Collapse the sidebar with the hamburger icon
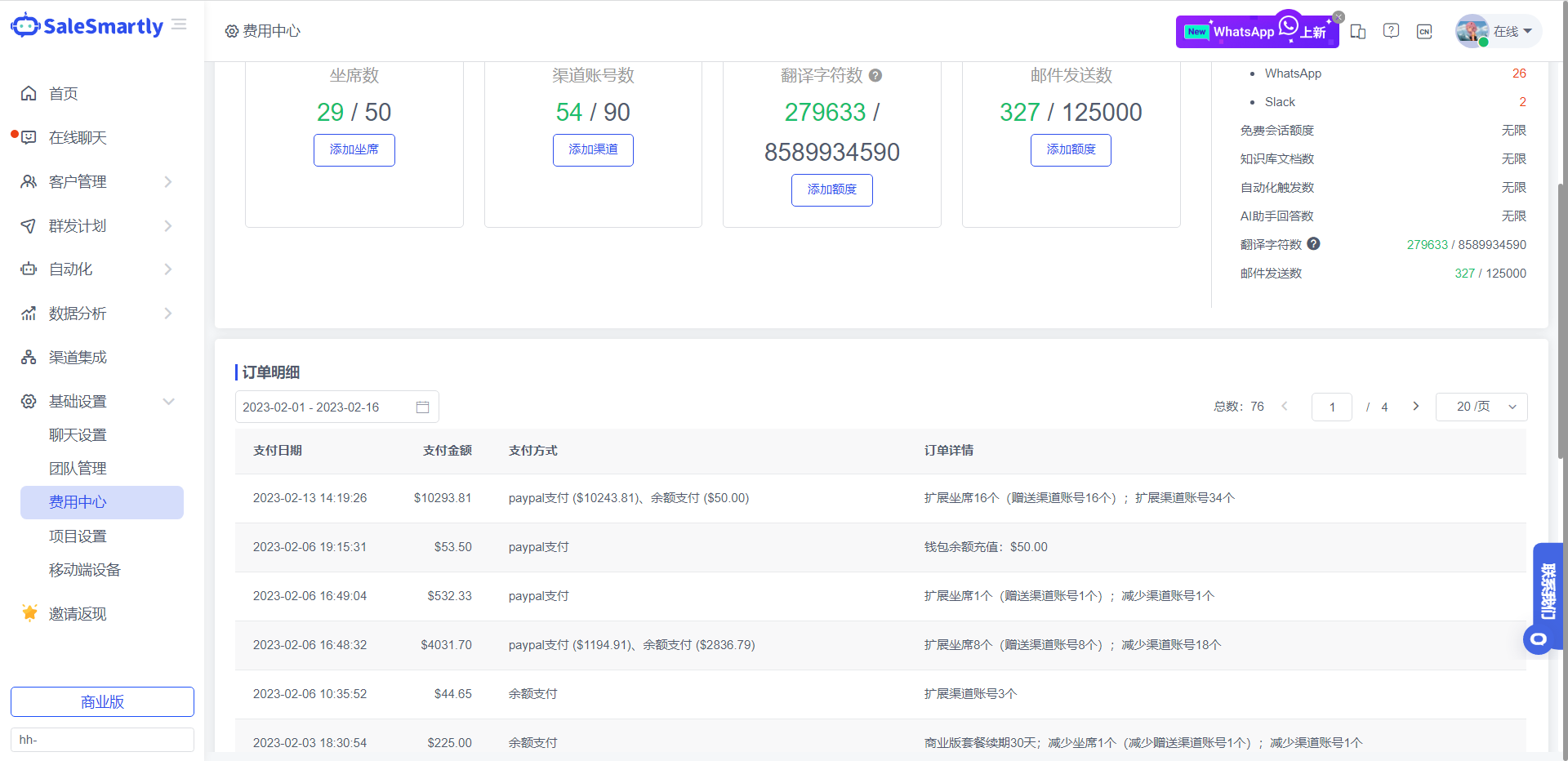This screenshot has width=1568, height=761. [x=180, y=25]
